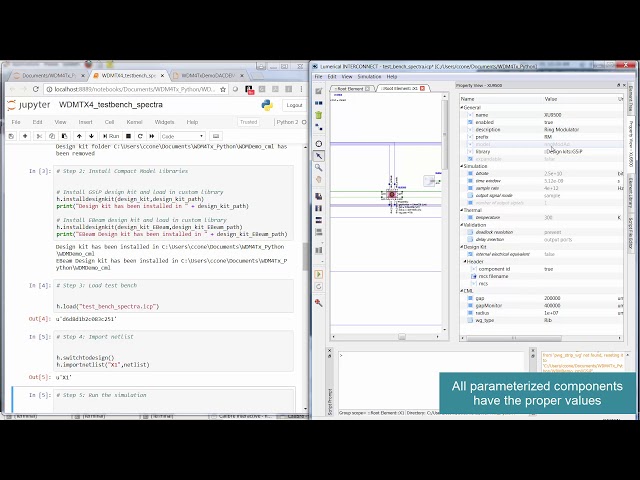Restart and run all cells with the fast-forward icon

152,136
